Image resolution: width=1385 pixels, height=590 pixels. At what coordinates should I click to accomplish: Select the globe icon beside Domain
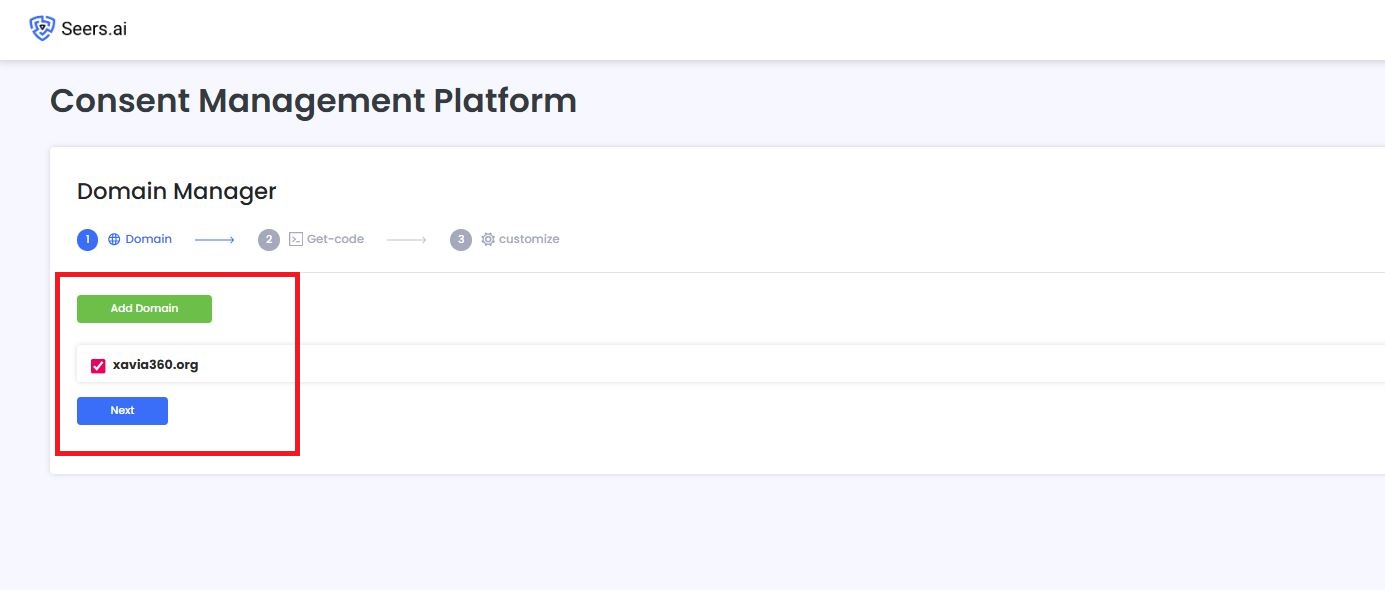point(113,239)
